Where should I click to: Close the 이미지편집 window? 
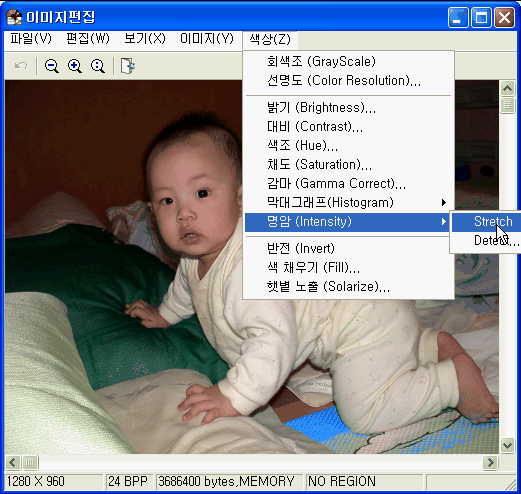504,18
